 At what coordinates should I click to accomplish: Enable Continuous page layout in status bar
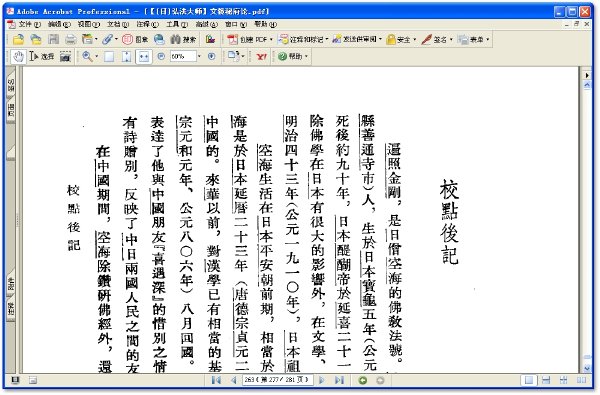tap(546, 380)
